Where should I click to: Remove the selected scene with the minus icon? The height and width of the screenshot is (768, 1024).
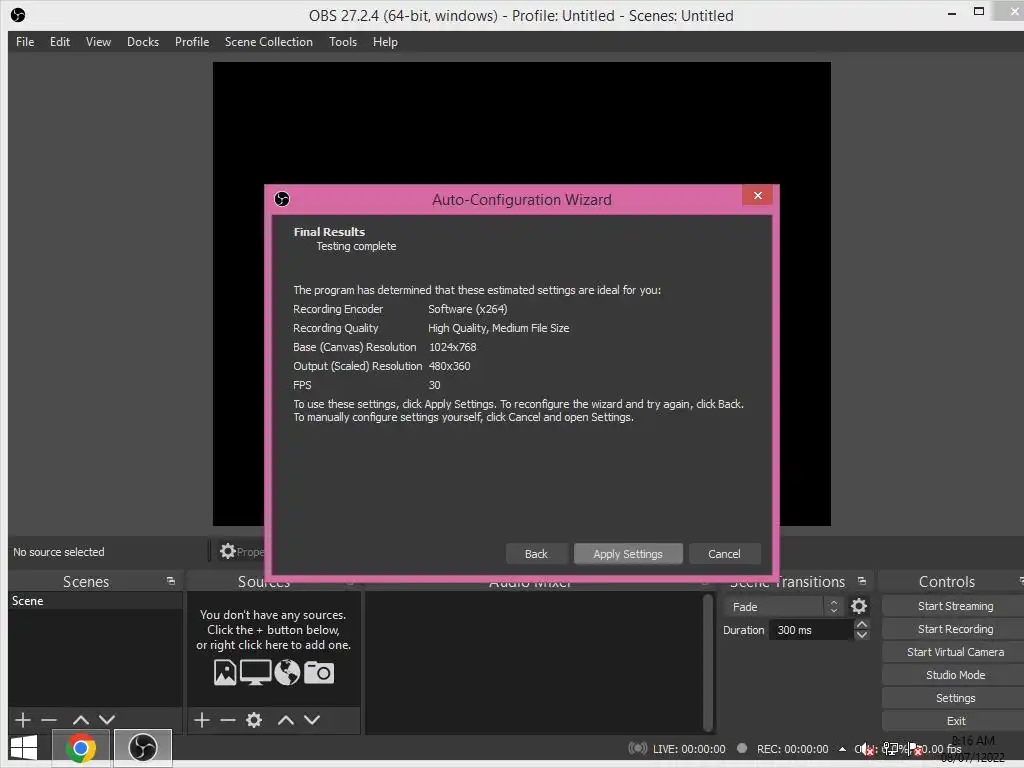pyautogui.click(x=49, y=720)
